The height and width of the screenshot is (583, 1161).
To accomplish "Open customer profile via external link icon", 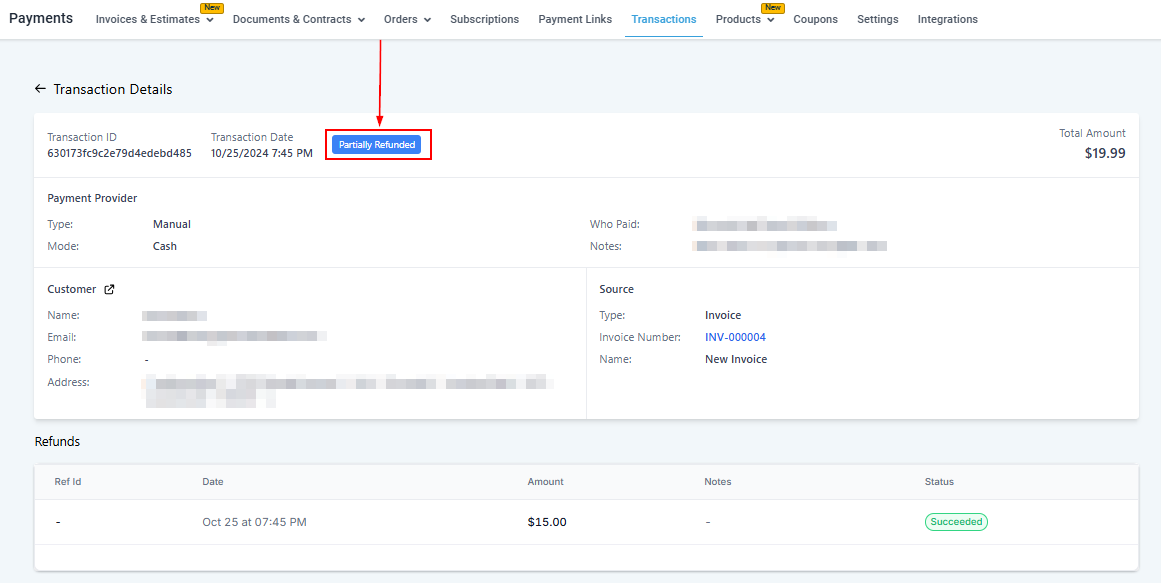I will [110, 290].
